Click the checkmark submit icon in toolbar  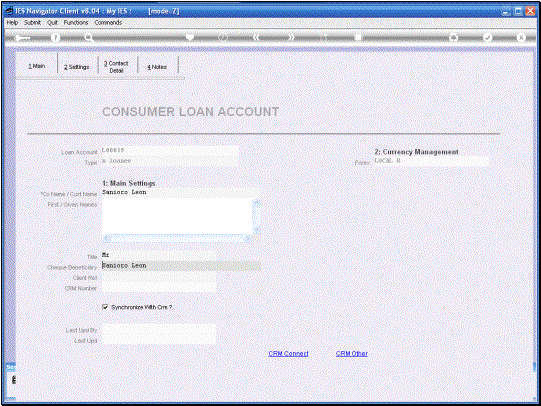point(488,37)
